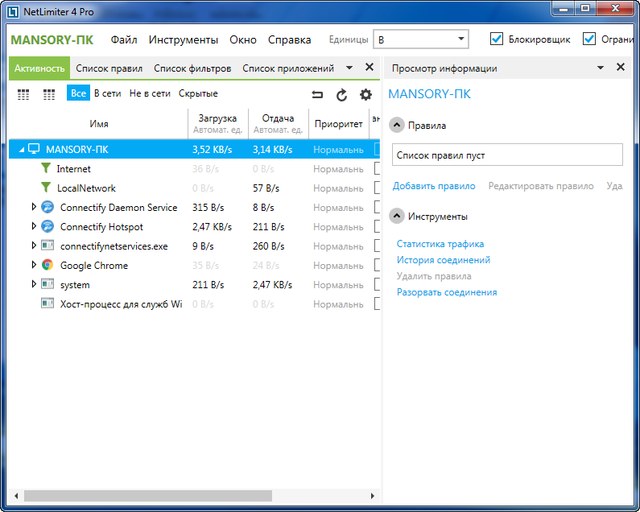Image resolution: width=640 pixels, height=512 pixels.
Task: Click the Connectify Hotspot app icon
Action: point(47,227)
